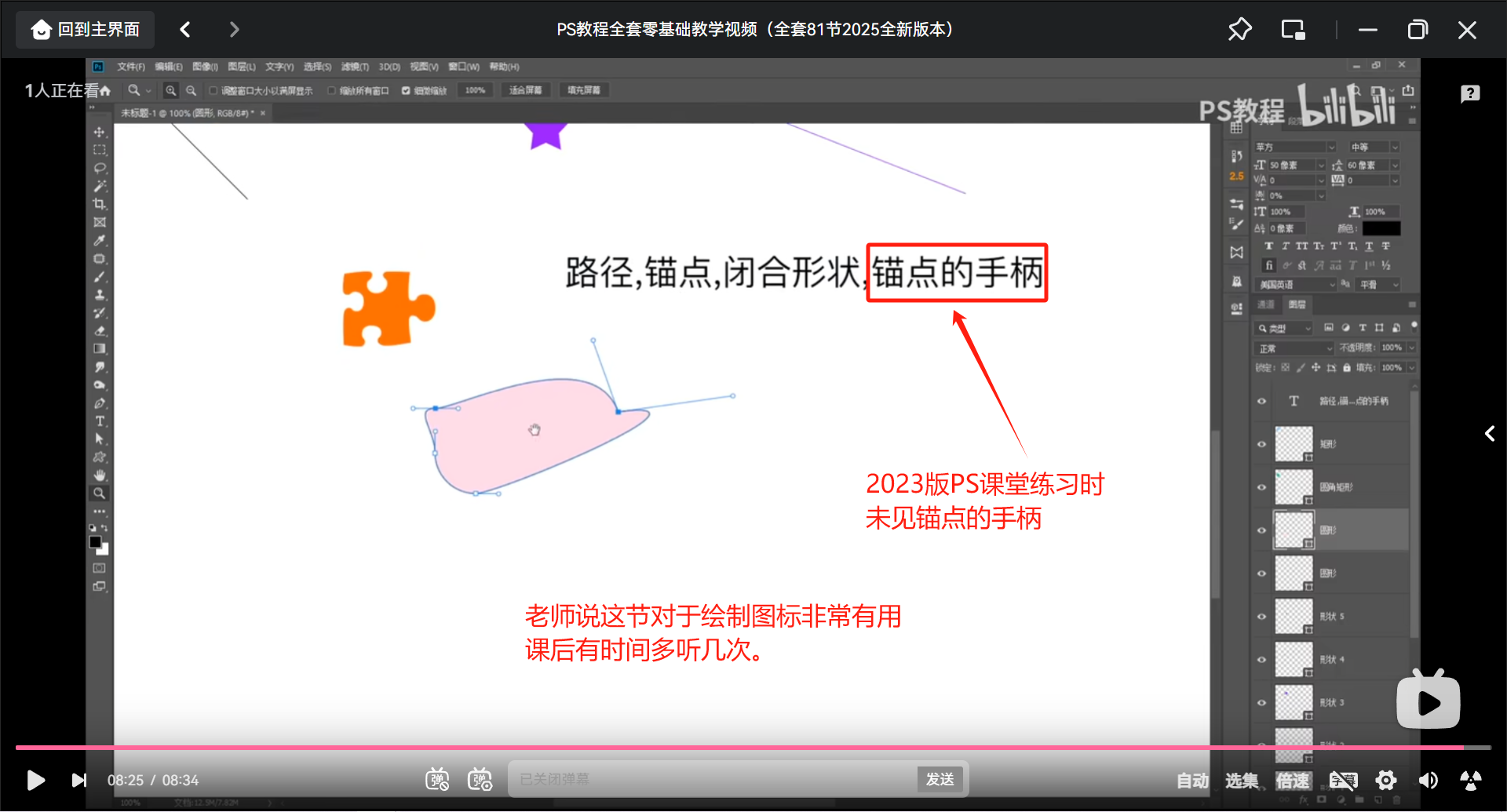Click 回到主界面 button
This screenshot has height=812, width=1507.
(86, 30)
